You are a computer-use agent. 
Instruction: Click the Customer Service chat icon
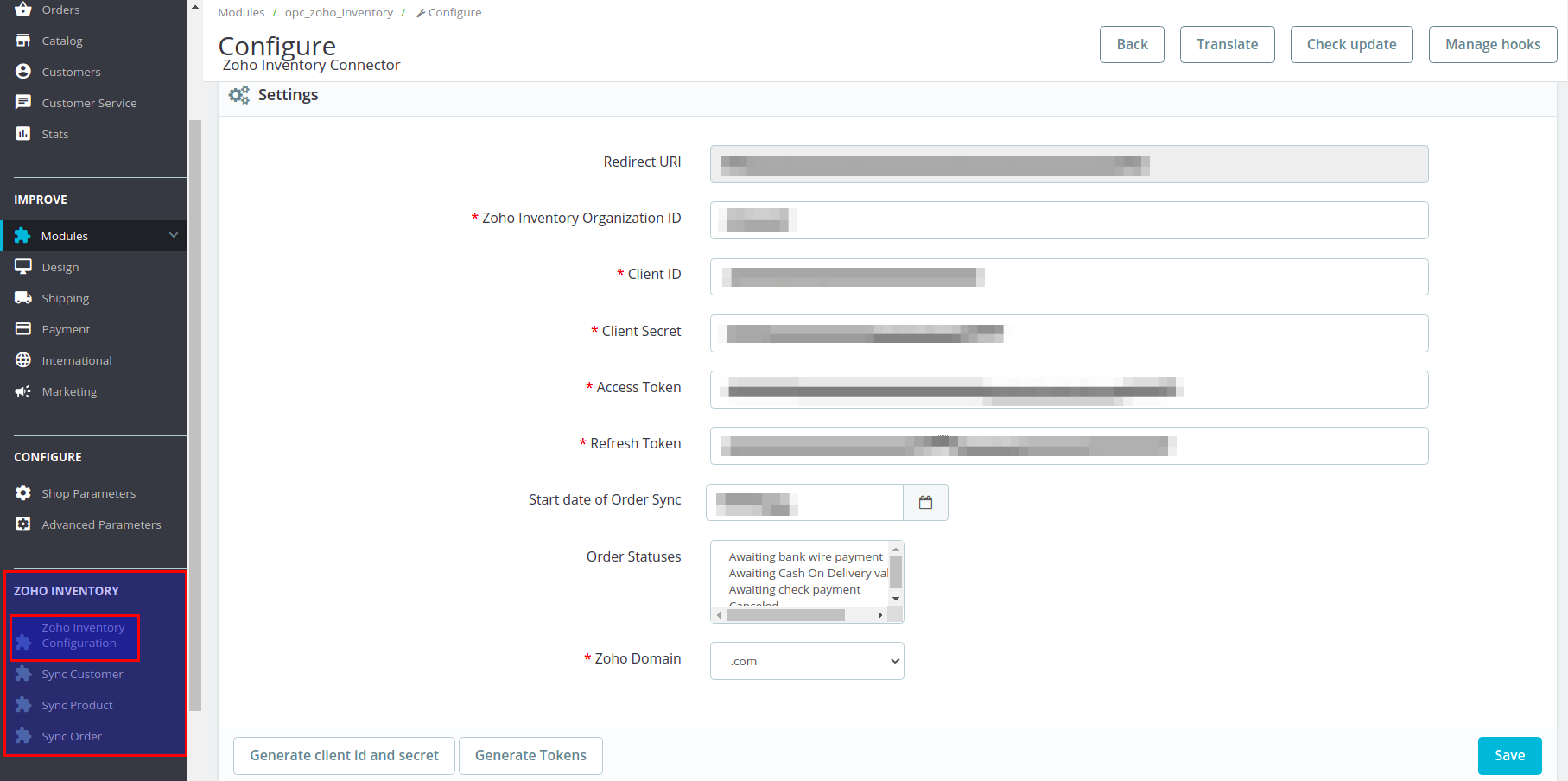(23, 103)
